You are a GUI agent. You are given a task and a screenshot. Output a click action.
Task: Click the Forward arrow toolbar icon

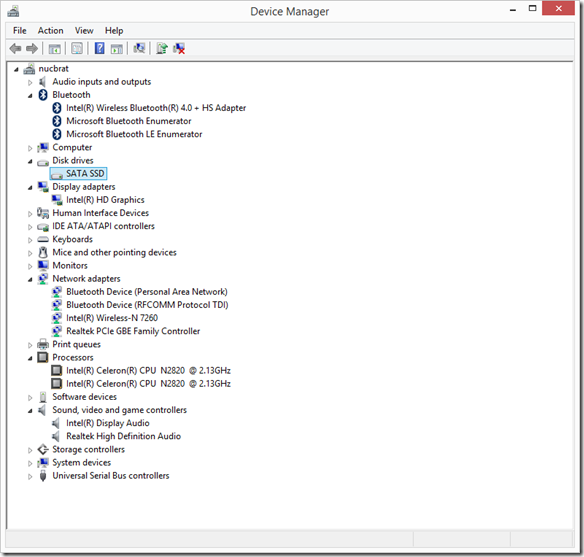point(32,48)
